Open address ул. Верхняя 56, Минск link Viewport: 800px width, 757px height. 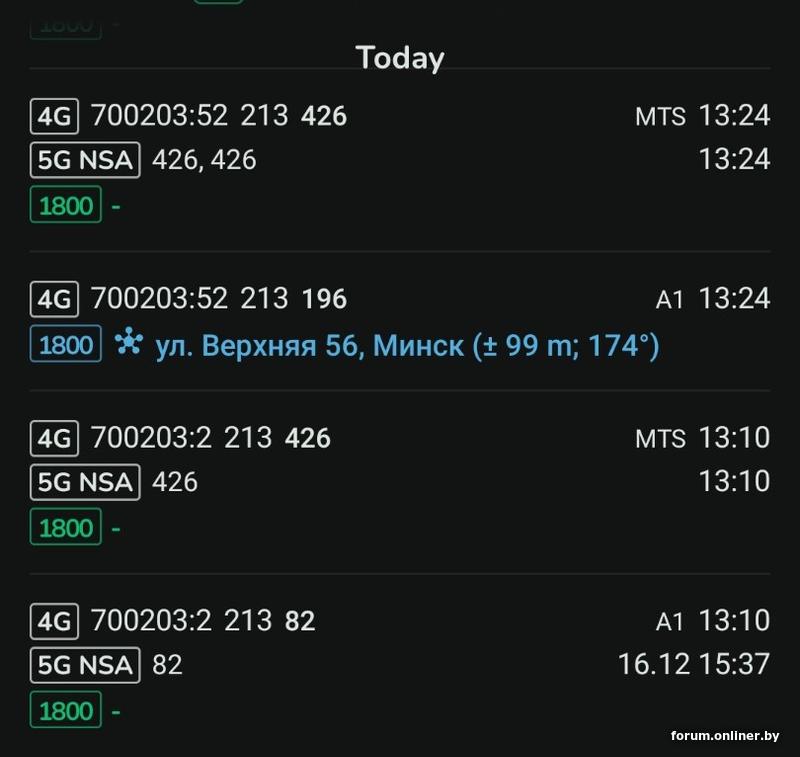click(x=407, y=346)
